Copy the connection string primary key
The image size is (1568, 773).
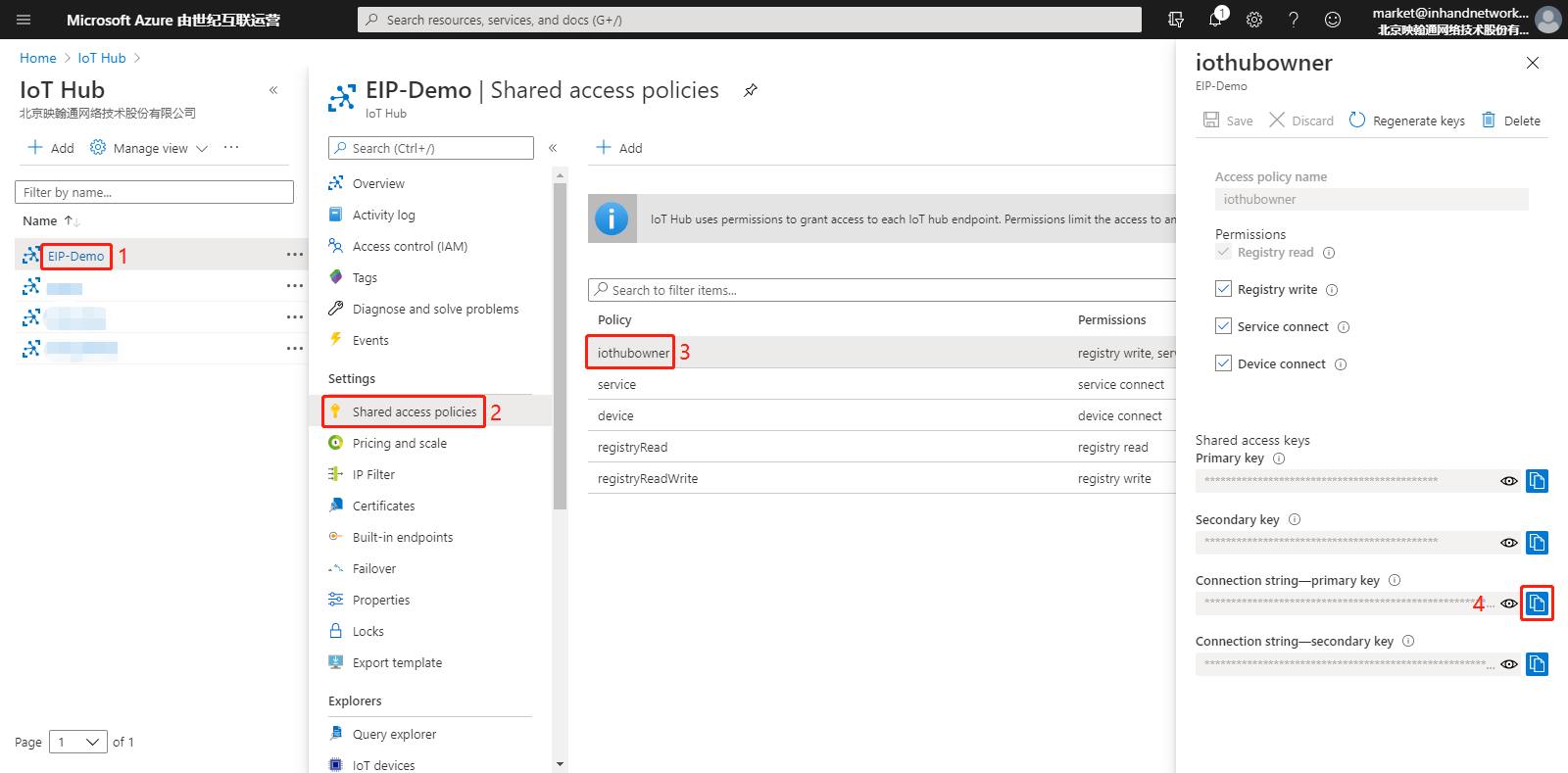click(1537, 604)
